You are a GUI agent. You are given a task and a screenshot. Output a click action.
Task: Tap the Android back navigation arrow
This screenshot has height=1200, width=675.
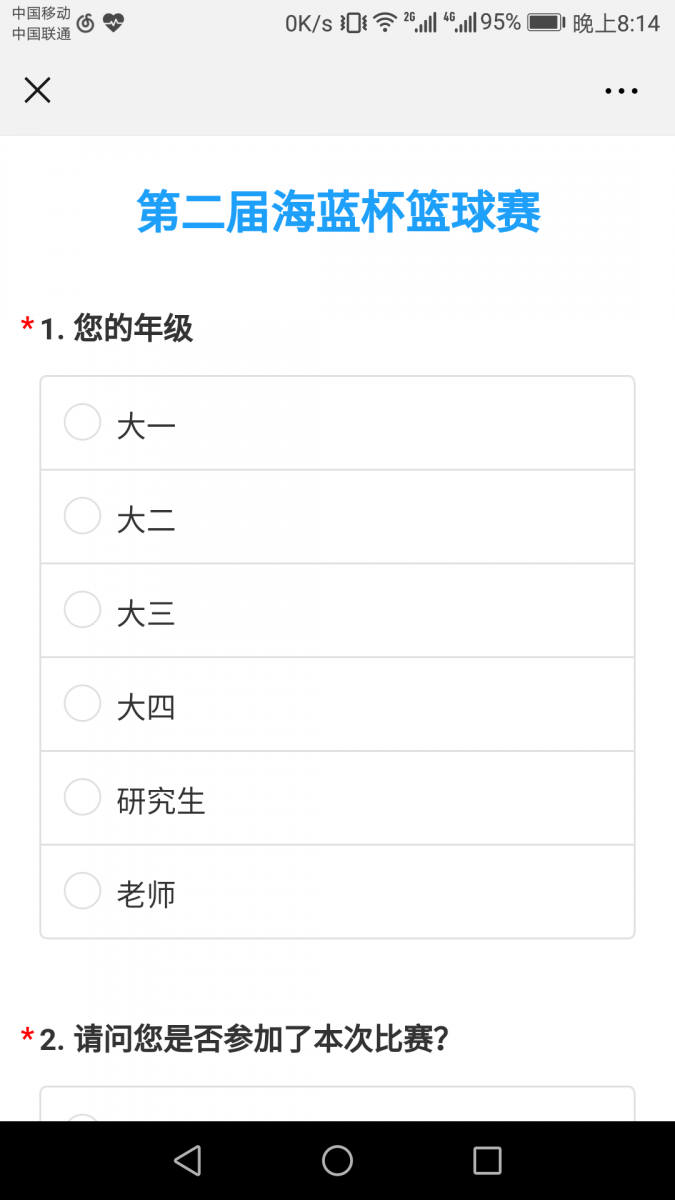pyautogui.click(x=187, y=1159)
